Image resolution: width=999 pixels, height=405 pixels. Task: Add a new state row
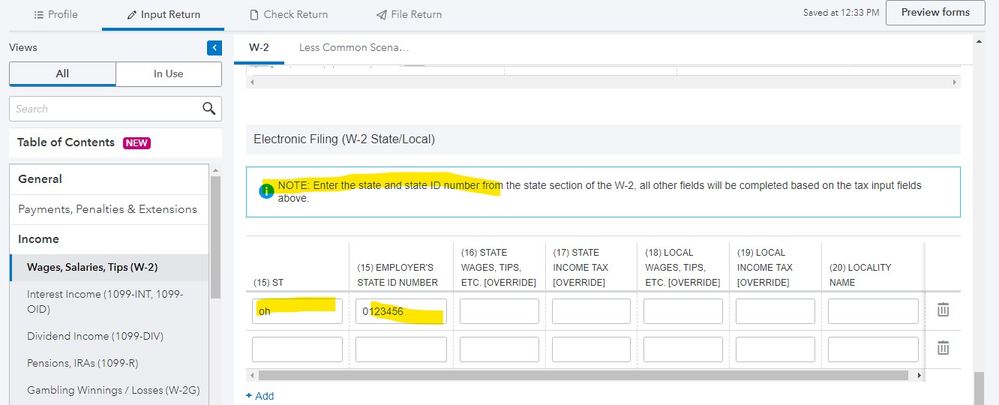(x=260, y=396)
